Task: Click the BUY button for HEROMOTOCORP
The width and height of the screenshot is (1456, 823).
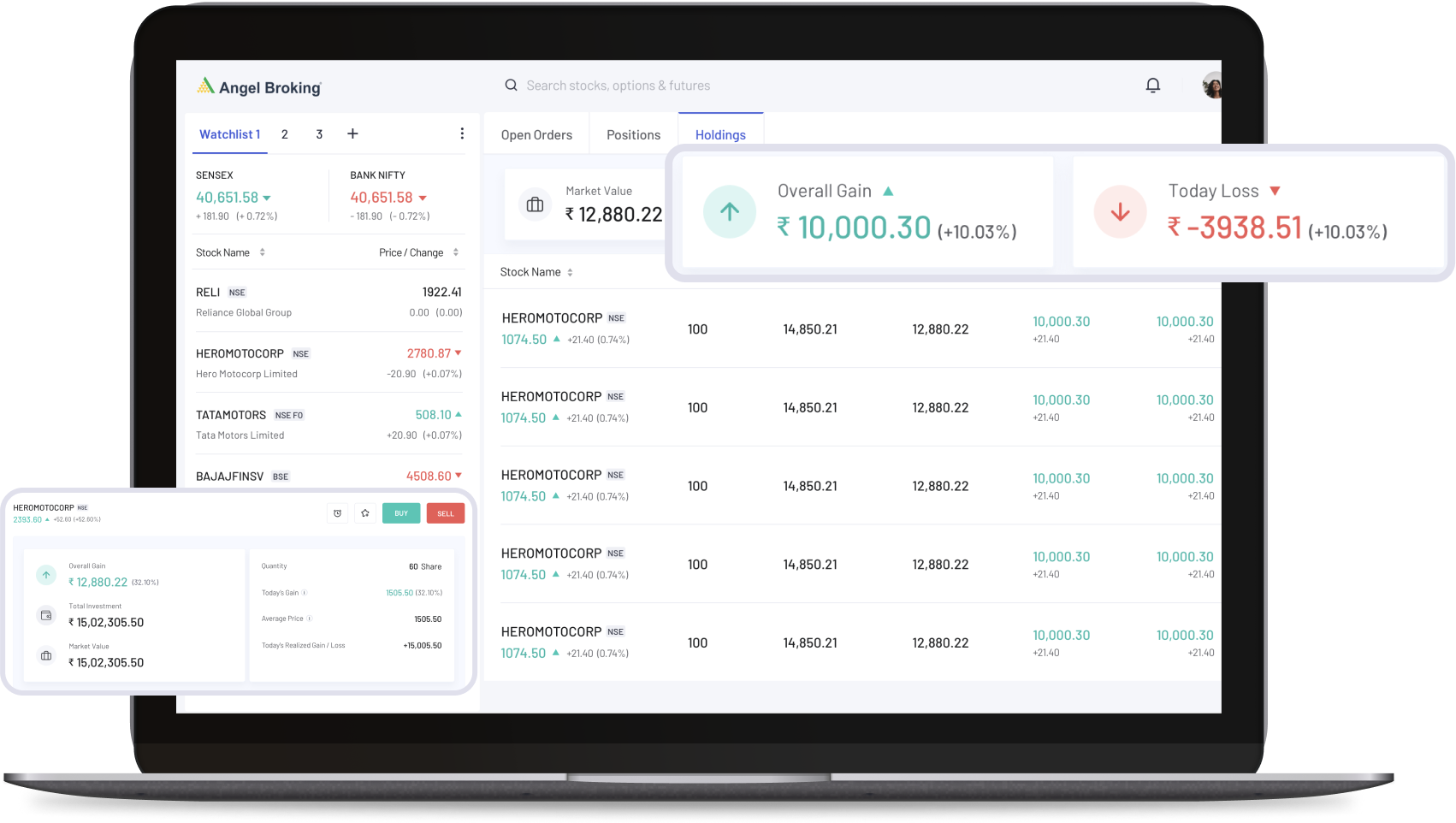Action: [x=400, y=512]
